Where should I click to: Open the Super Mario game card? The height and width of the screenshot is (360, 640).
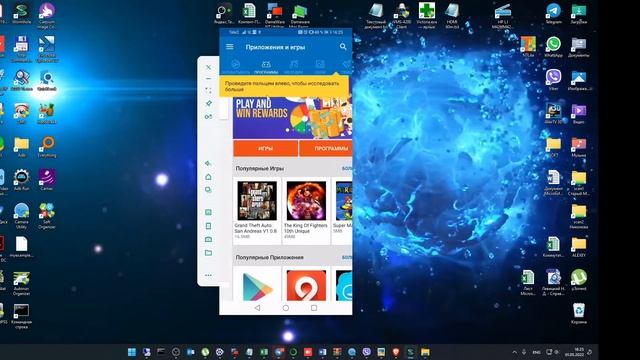pos(342,211)
